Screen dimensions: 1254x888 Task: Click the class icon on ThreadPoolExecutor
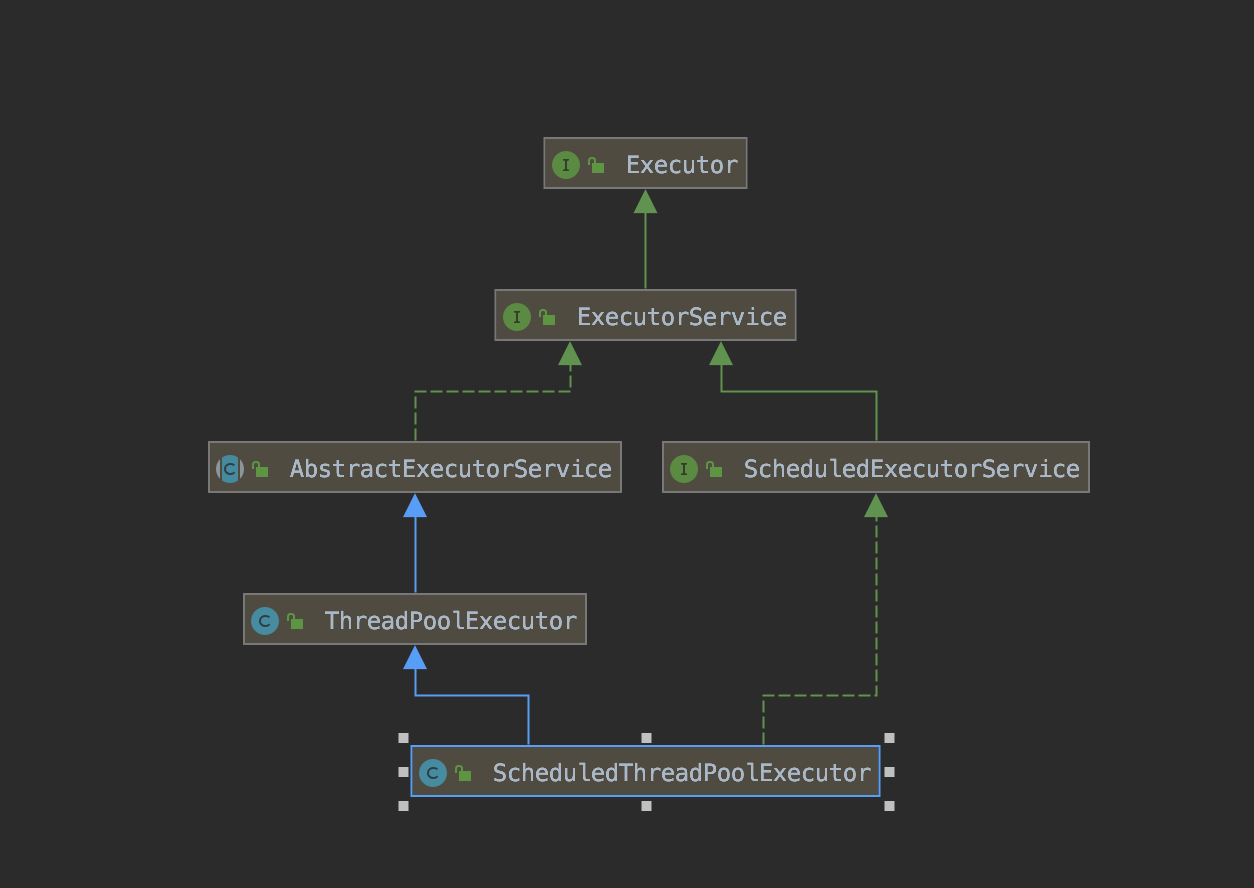(x=265, y=621)
